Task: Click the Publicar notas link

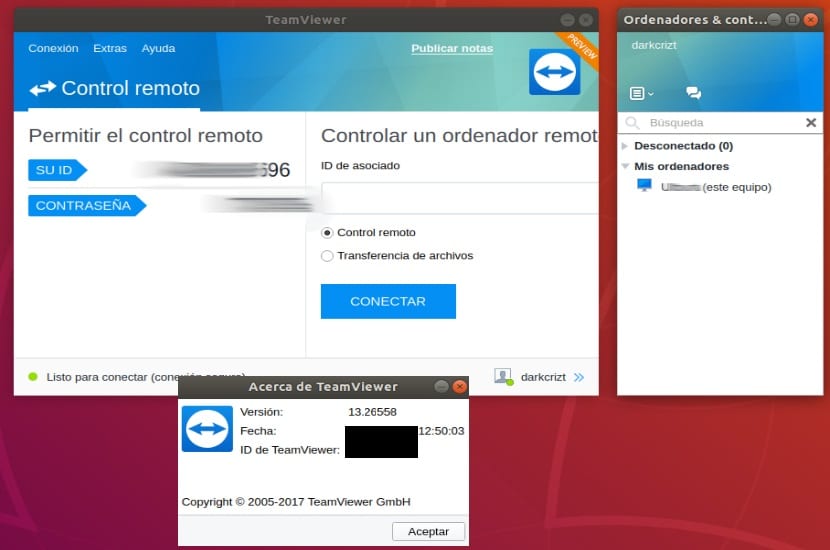Action: (x=452, y=48)
